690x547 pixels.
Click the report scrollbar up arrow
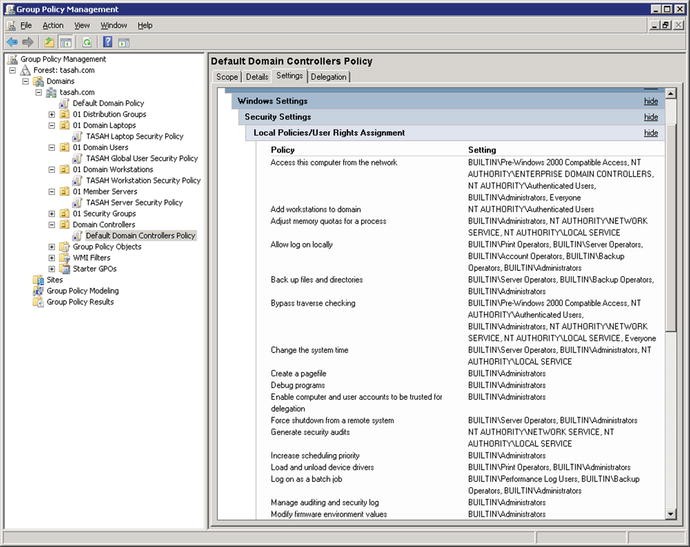(671, 93)
